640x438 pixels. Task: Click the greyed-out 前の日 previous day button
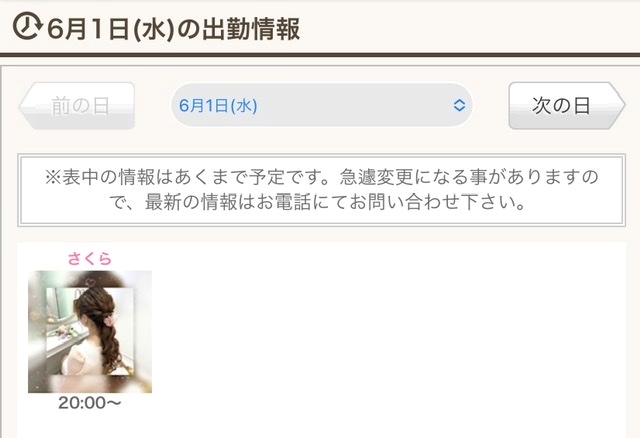(x=77, y=106)
